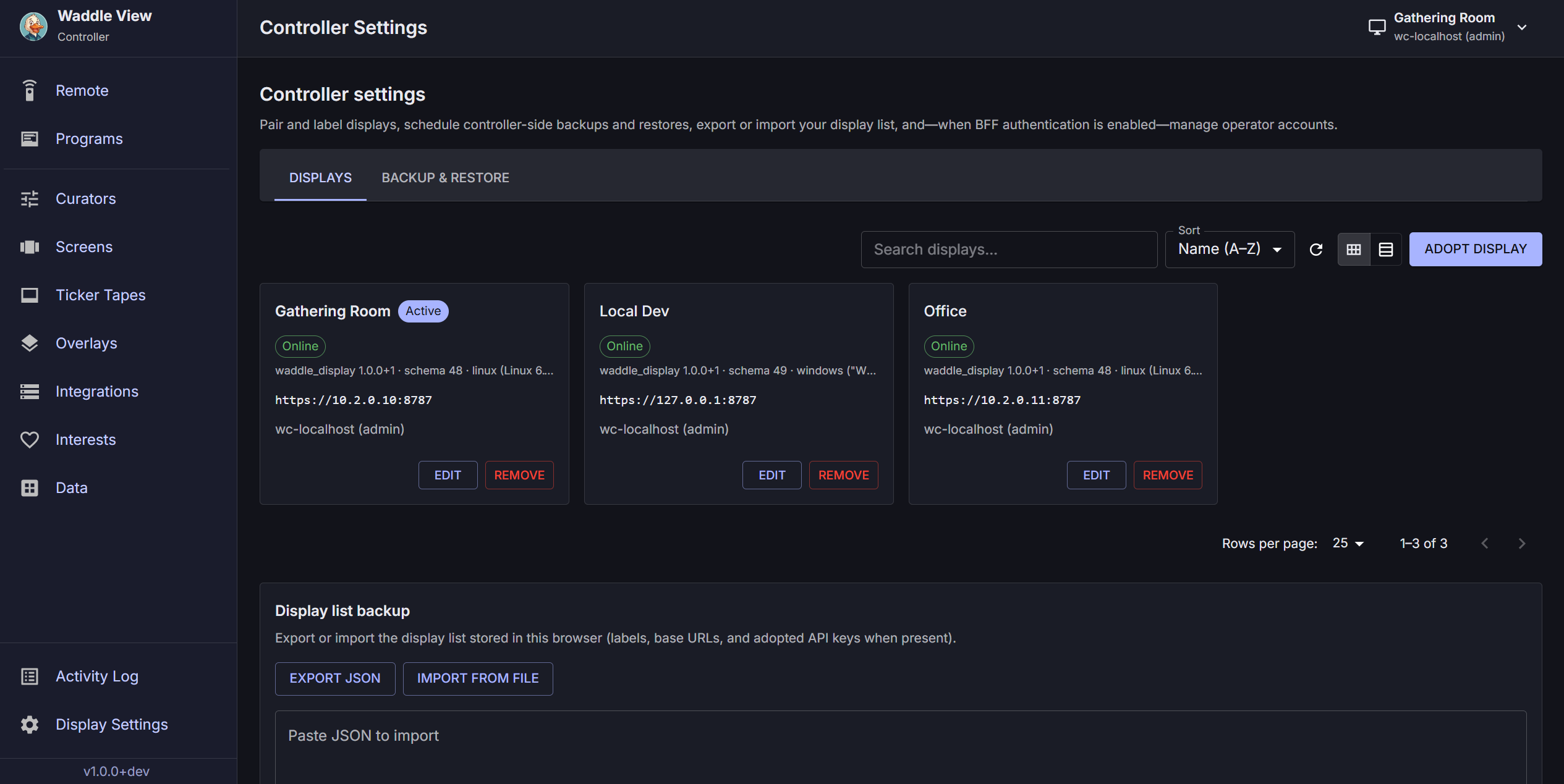1564x784 pixels.
Task: Go to Integrations
Action: click(97, 391)
